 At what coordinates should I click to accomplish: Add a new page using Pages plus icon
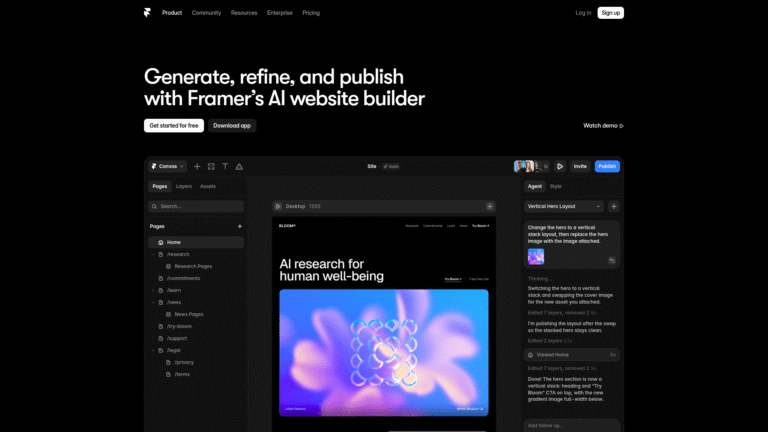pyautogui.click(x=240, y=226)
